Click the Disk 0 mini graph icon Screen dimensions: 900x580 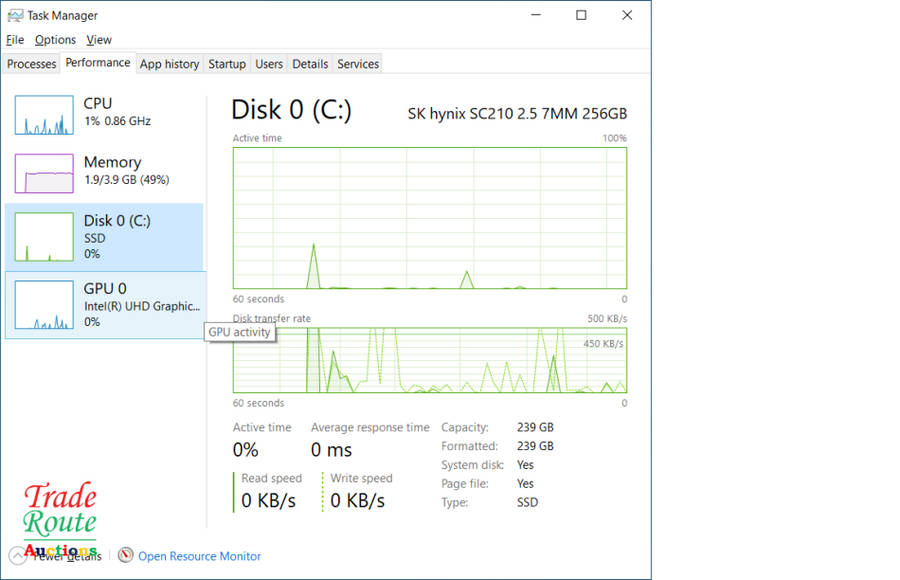44,237
